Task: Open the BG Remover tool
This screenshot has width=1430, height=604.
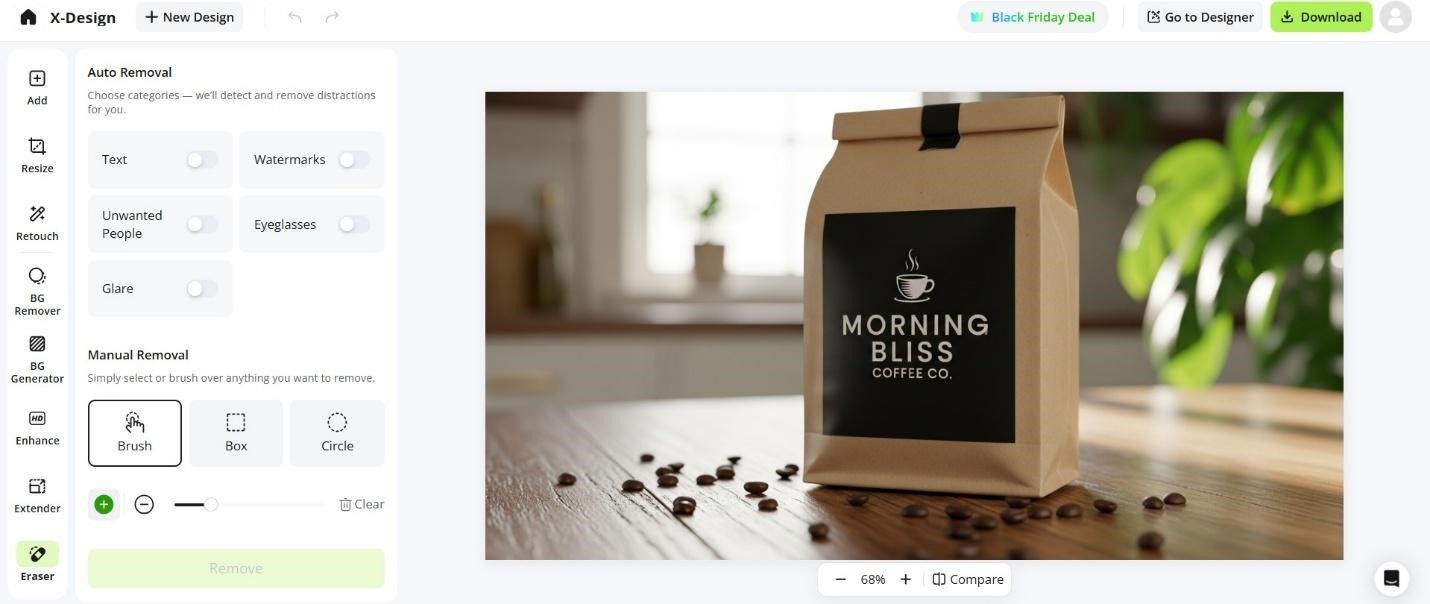Action: 37,291
